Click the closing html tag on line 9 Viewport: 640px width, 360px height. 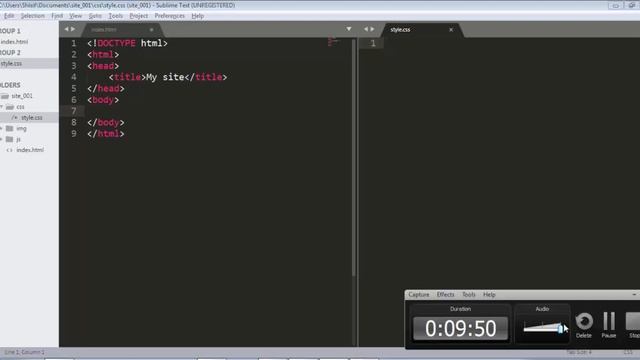106,134
